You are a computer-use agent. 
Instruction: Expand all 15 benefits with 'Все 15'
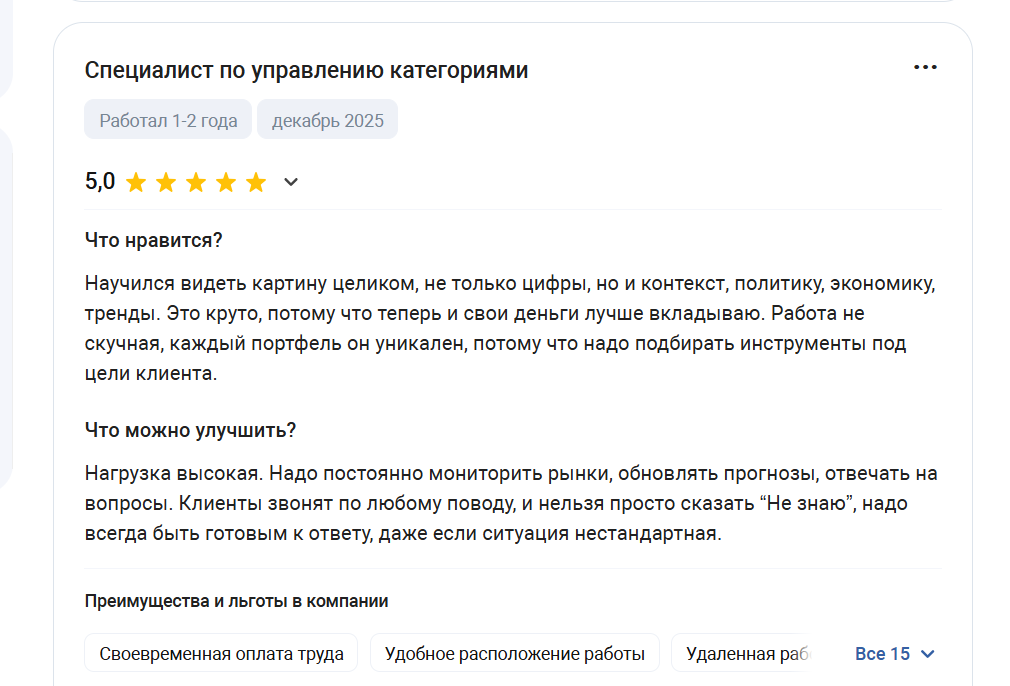pos(883,654)
